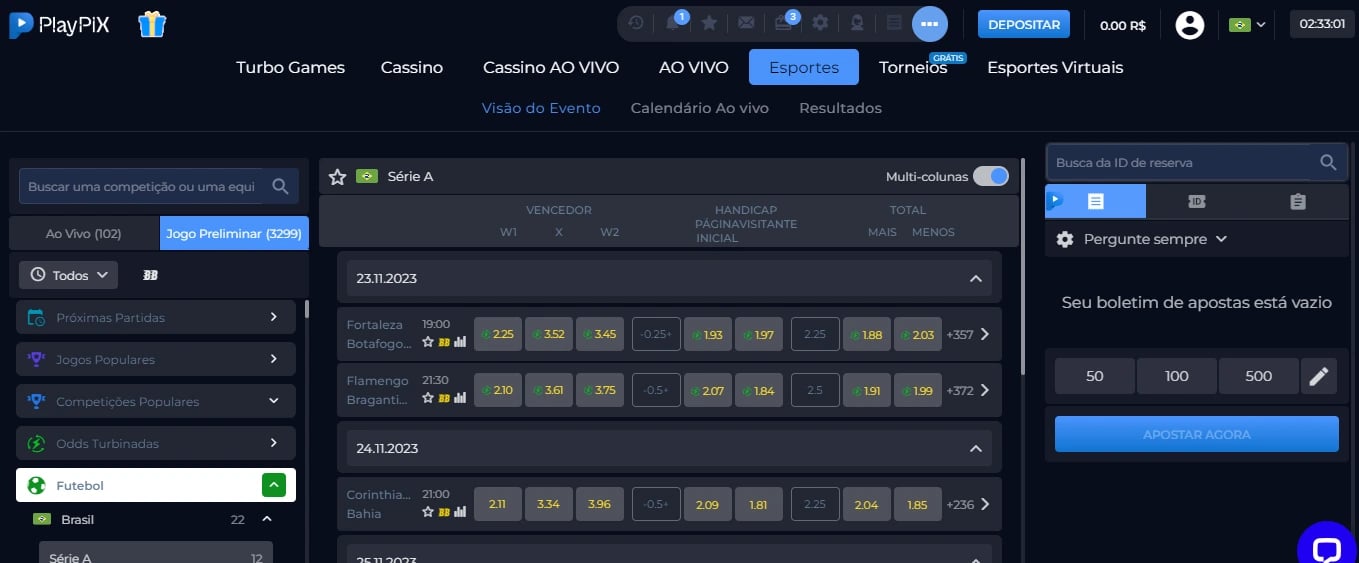Viewport: 1359px width, 563px height.
Task: Choose the 500 stake preset
Action: [x=1259, y=376]
